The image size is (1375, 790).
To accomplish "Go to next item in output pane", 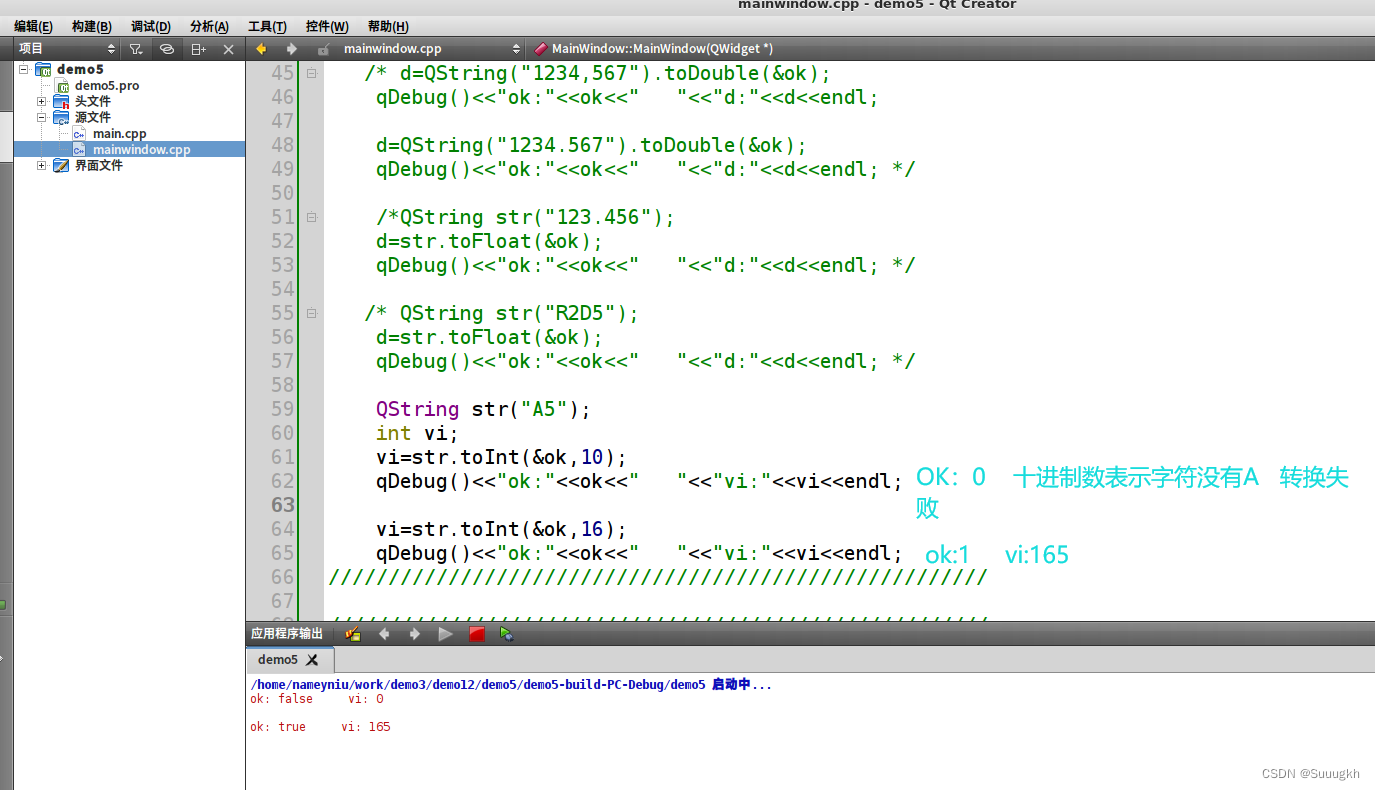I will coord(414,633).
